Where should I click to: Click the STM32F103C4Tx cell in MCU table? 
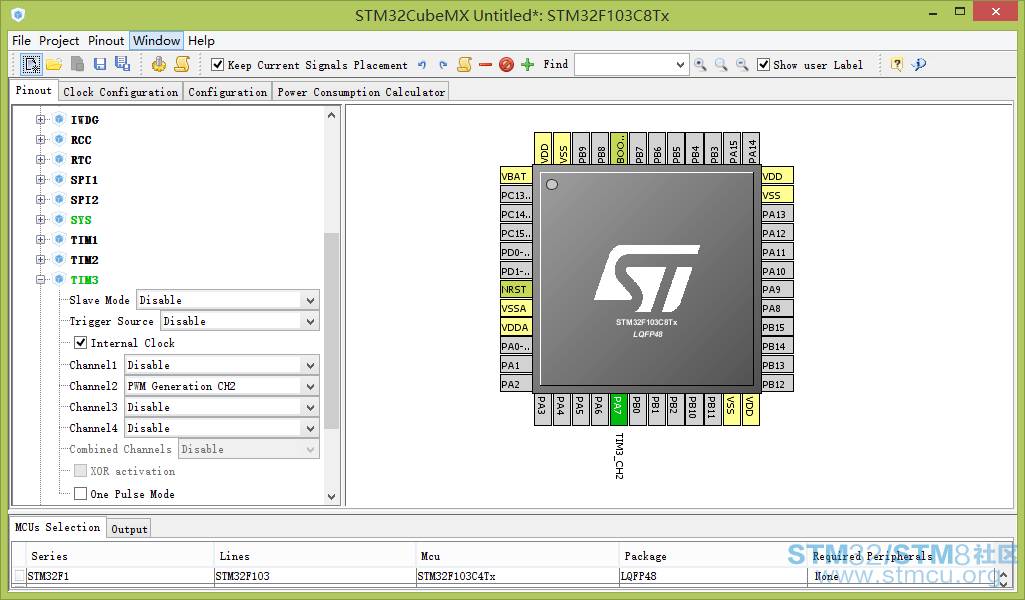(x=517, y=576)
